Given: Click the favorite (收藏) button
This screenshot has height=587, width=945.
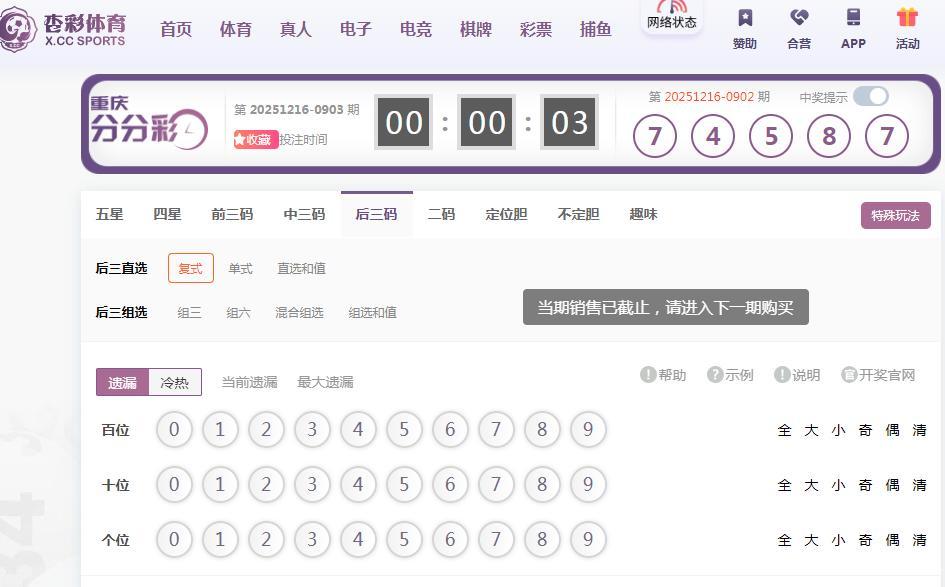Looking at the screenshot, I should click(254, 140).
